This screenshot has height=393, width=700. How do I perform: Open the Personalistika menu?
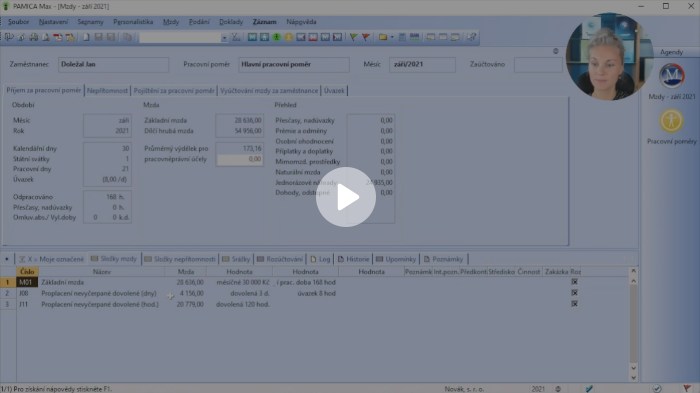click(133, 21)
